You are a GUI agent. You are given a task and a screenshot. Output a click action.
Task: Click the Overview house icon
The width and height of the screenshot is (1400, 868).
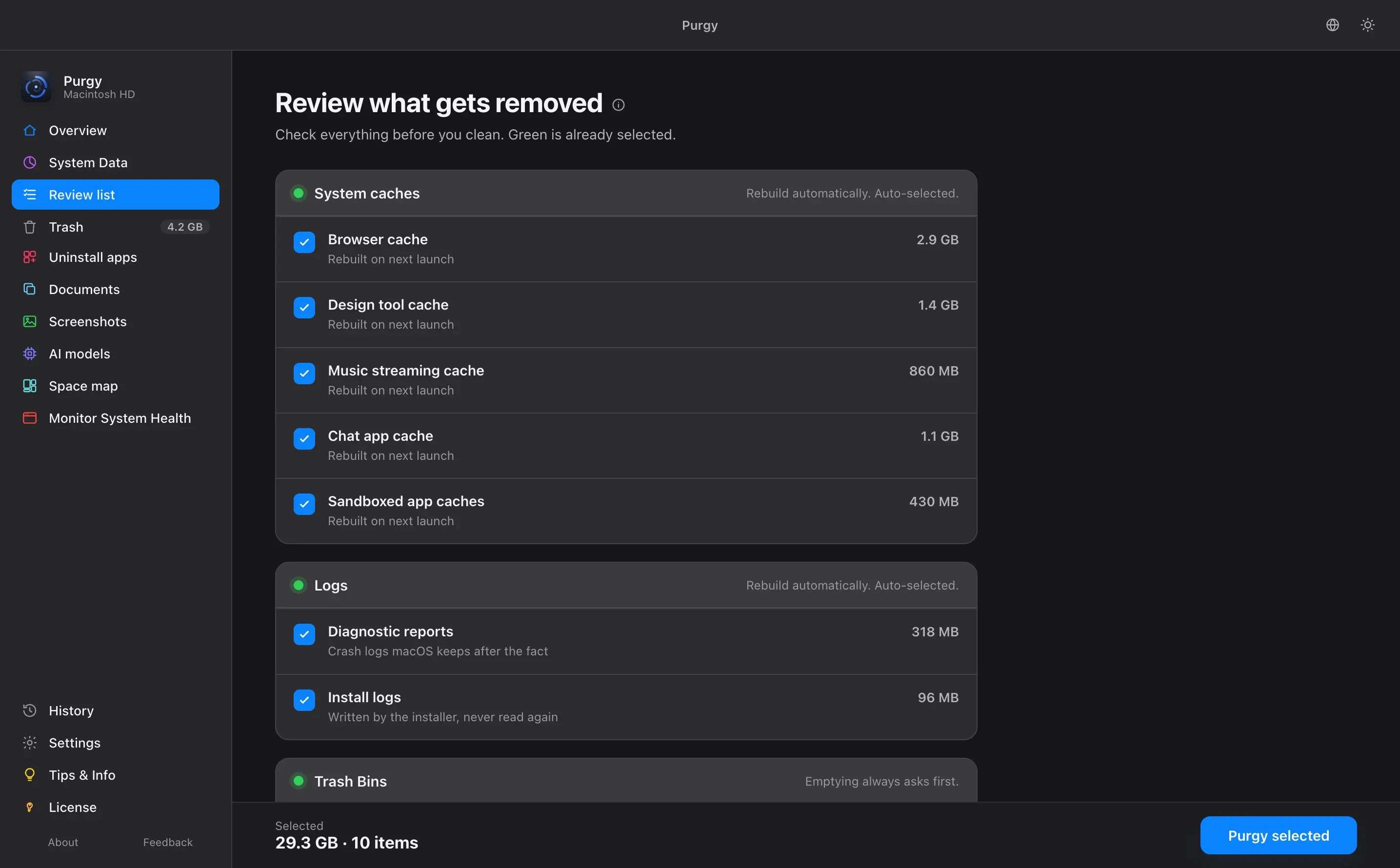tap(30, 130)
